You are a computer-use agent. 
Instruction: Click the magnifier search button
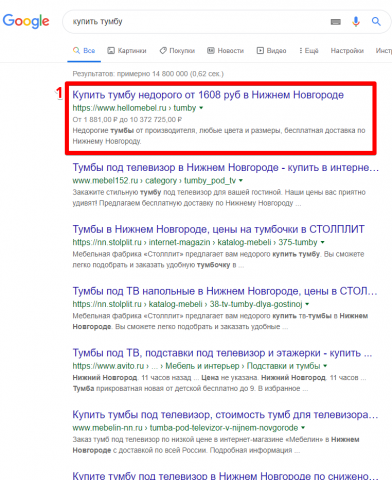[376, 22]
